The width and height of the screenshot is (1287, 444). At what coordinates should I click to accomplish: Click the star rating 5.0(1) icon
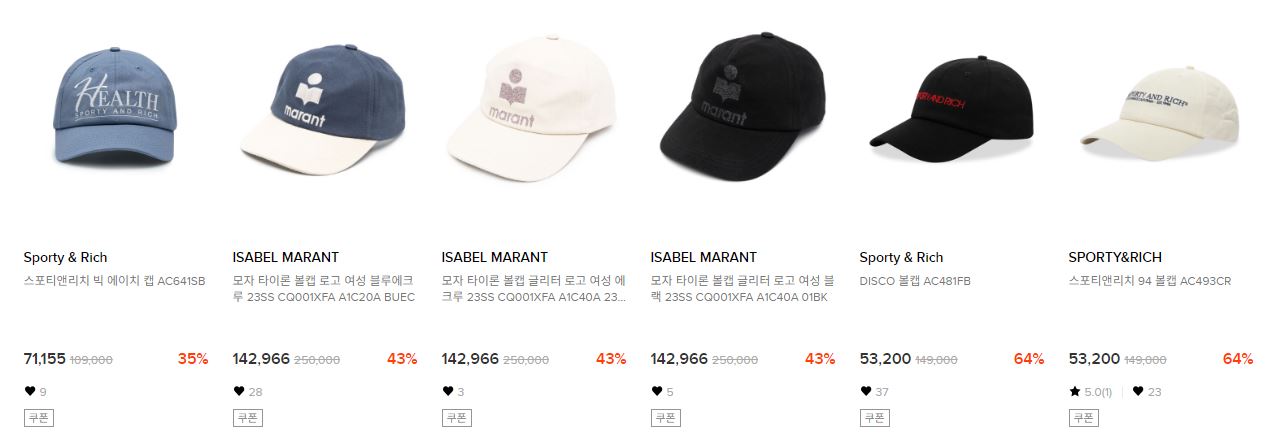pos(1074,391)
